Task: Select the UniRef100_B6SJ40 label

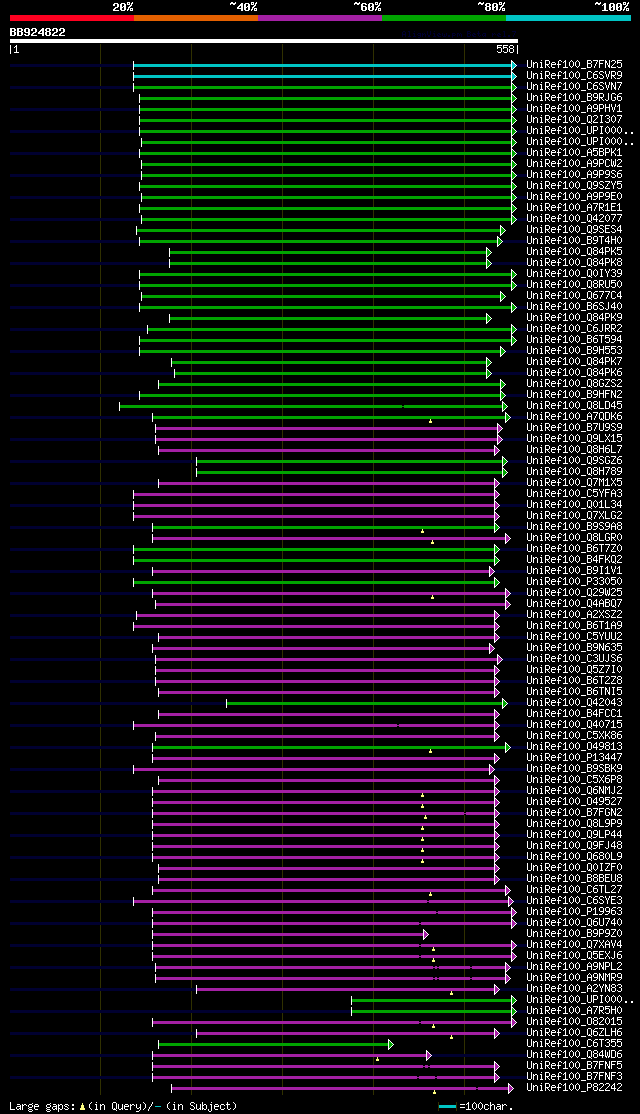Action: [x=574, y=308]
